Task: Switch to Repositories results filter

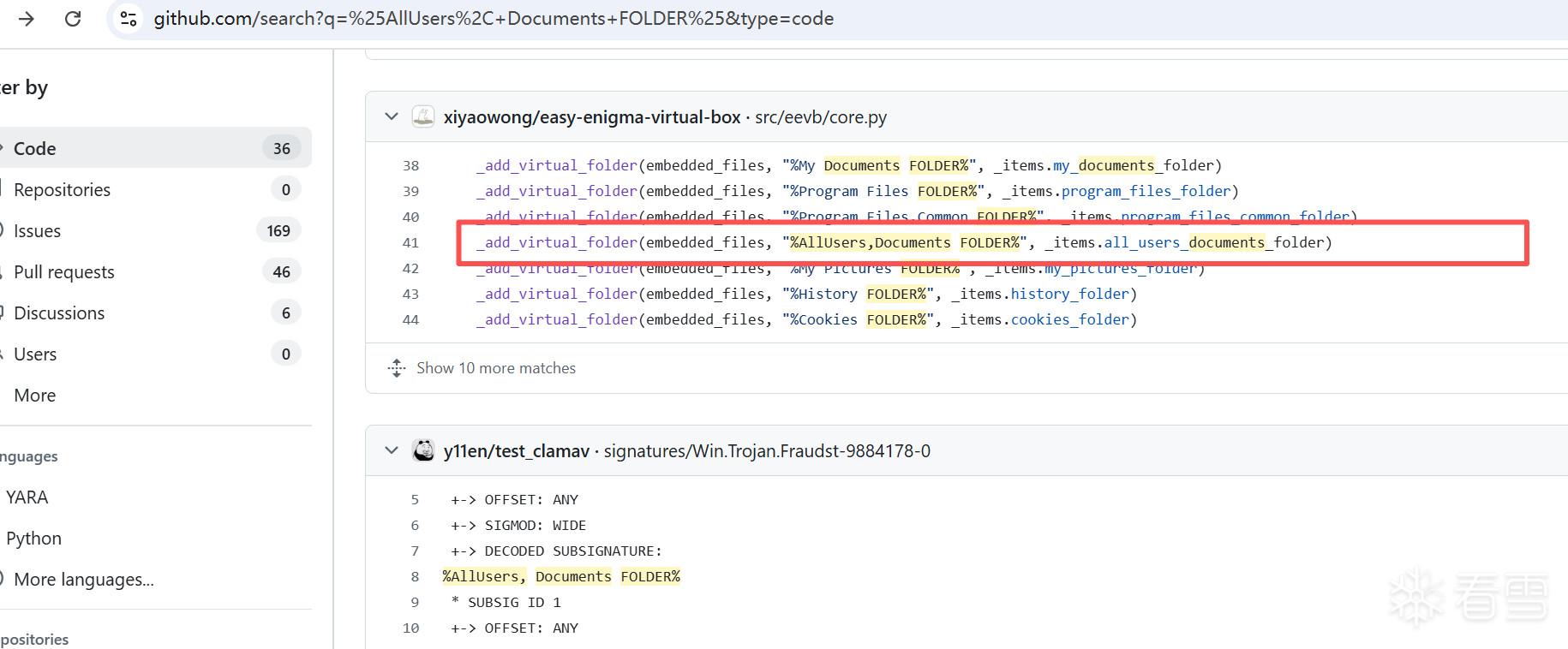Action: click(156, 189)
